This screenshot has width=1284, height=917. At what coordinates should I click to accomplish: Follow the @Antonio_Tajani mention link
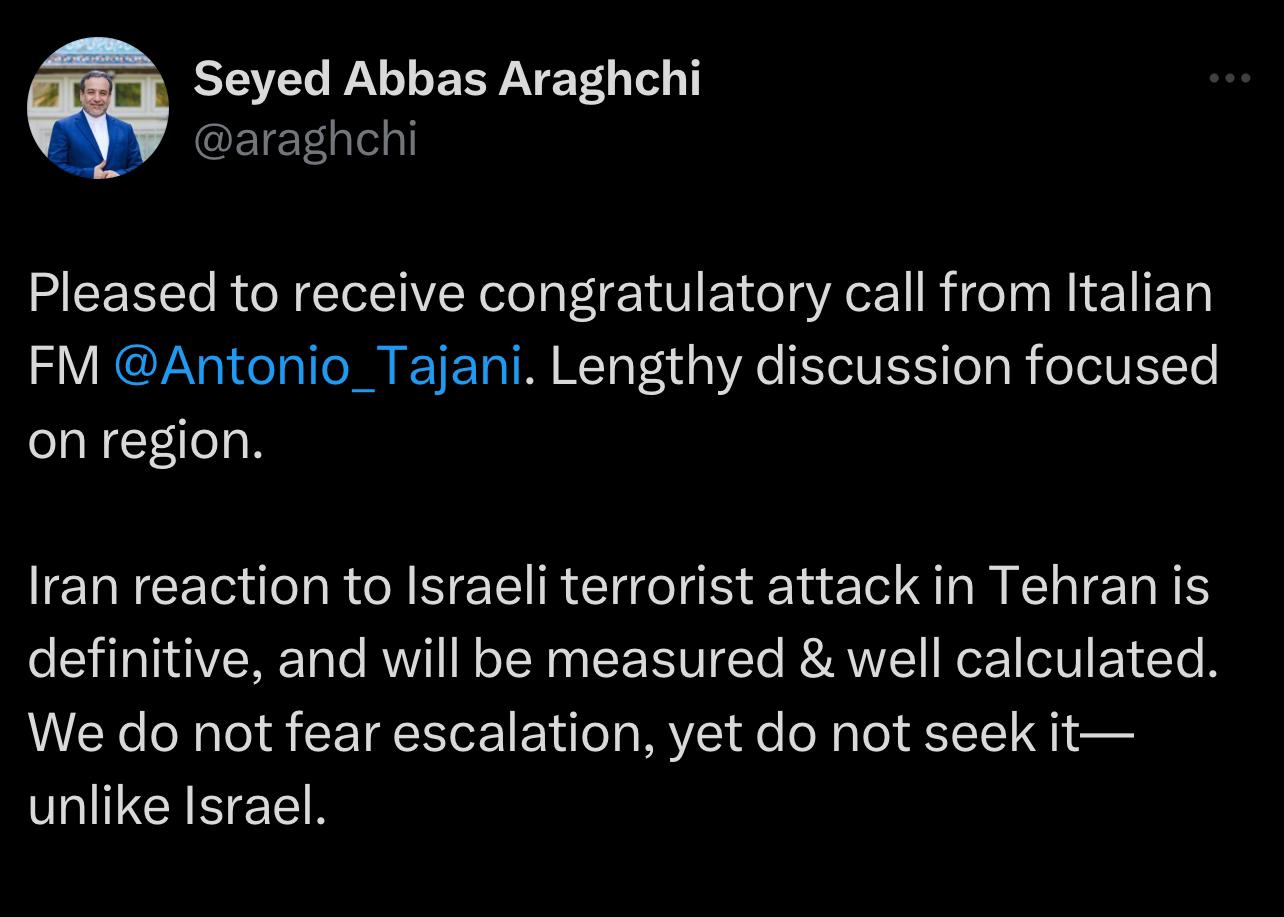coord(318,367)
